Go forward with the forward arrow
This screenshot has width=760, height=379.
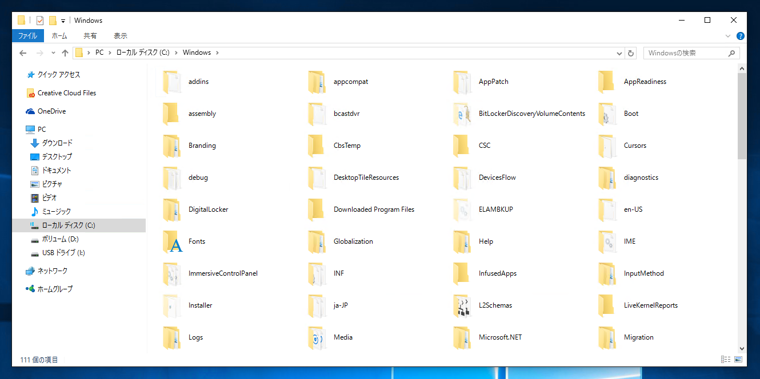click(40, 53)
